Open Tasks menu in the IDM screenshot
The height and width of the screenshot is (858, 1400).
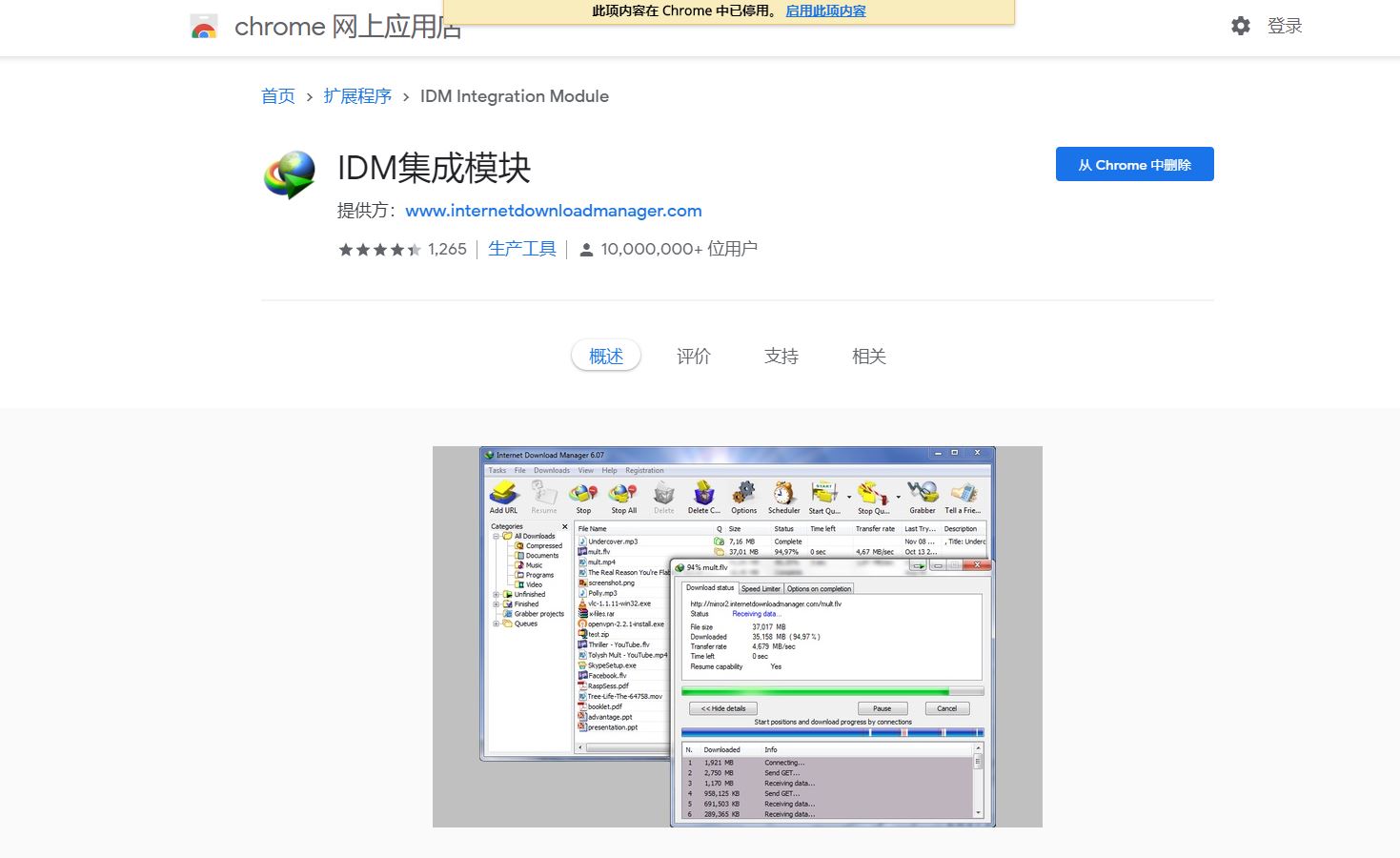tap(497, 471)
